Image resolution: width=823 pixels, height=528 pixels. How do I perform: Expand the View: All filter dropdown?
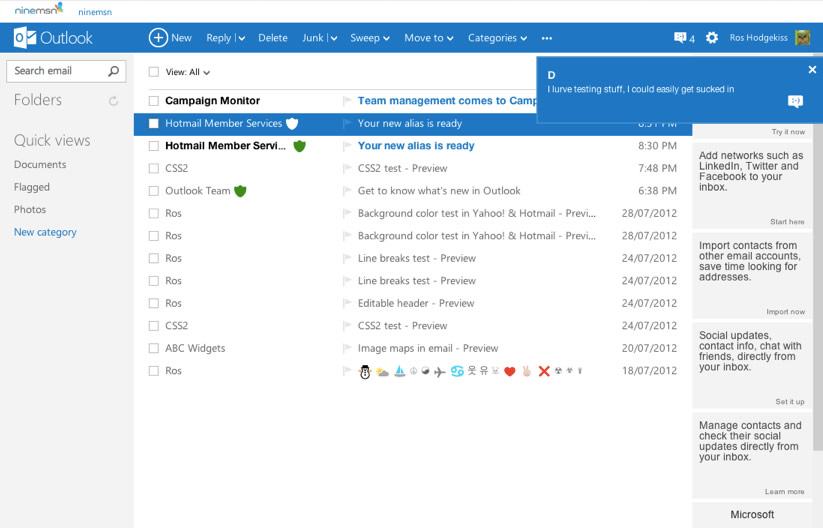(x=188, y=73)
